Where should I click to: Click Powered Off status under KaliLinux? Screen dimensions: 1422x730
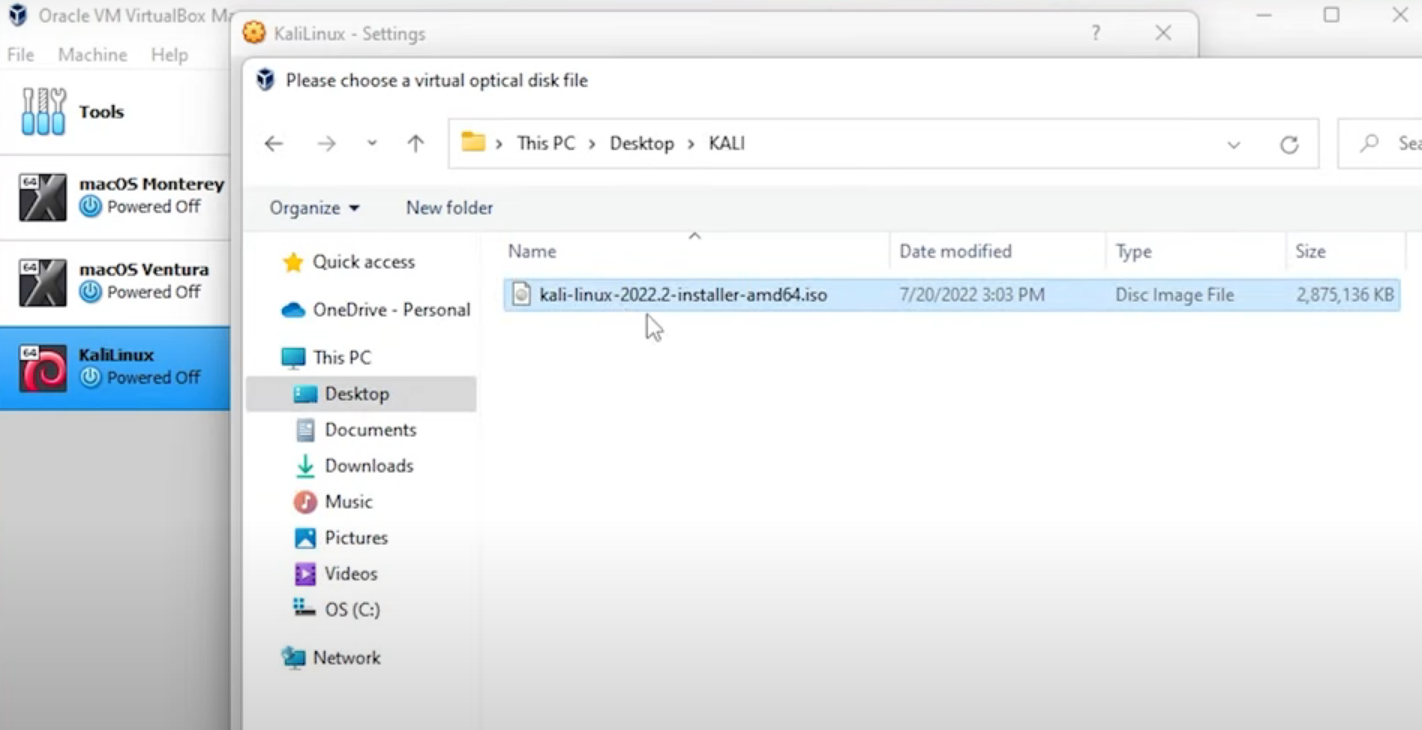(154, 378)
